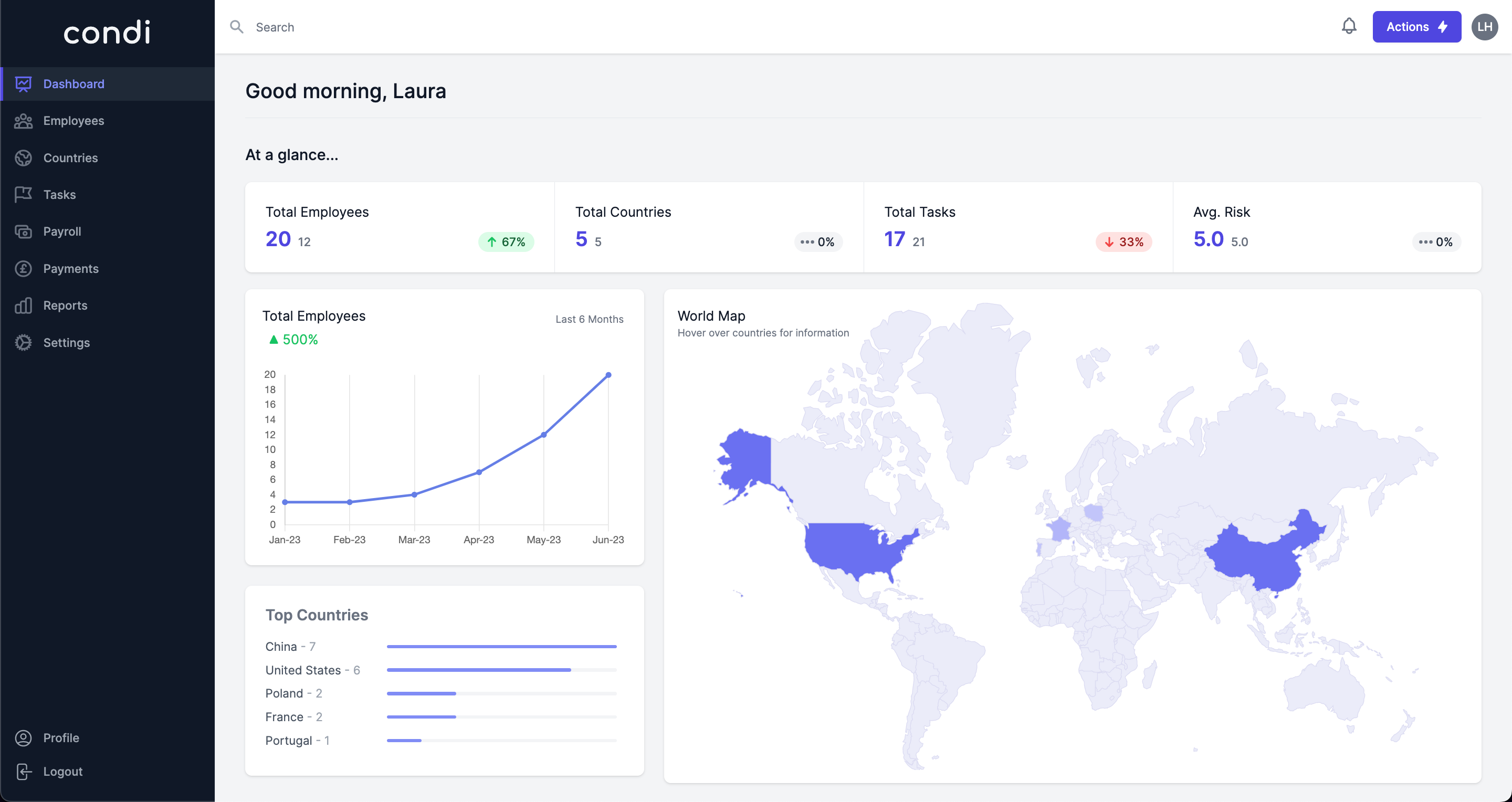
Task: Click China's progress bar in Top Countries
Action: pos(501,647)
